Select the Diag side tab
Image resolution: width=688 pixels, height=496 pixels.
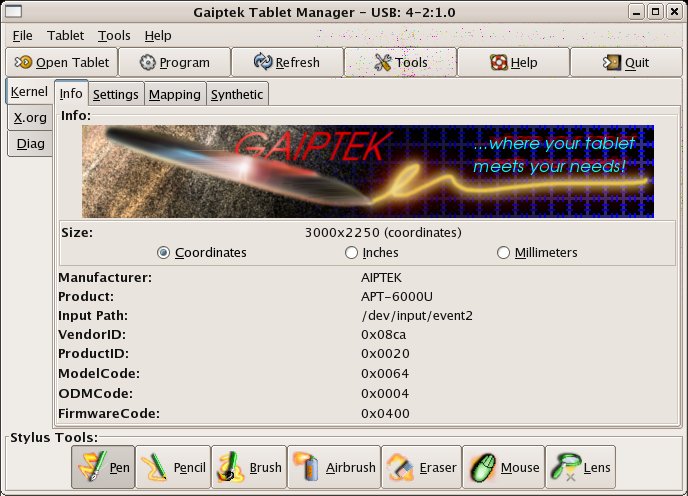[30, 144]
